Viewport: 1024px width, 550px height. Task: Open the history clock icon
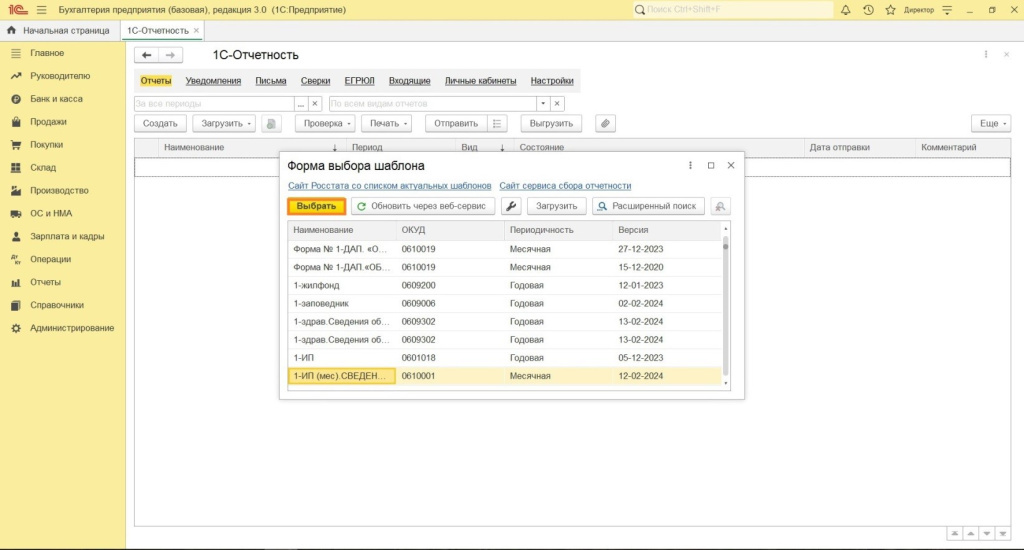pyautogui.click(x=868, y=10)
